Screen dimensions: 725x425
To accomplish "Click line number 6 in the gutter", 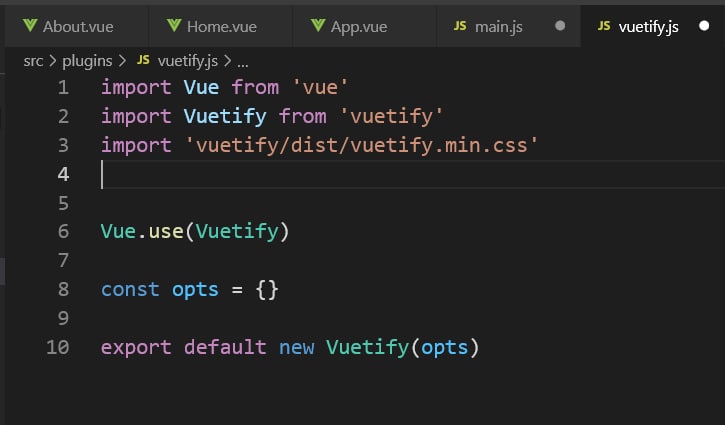I will point(63,232).
